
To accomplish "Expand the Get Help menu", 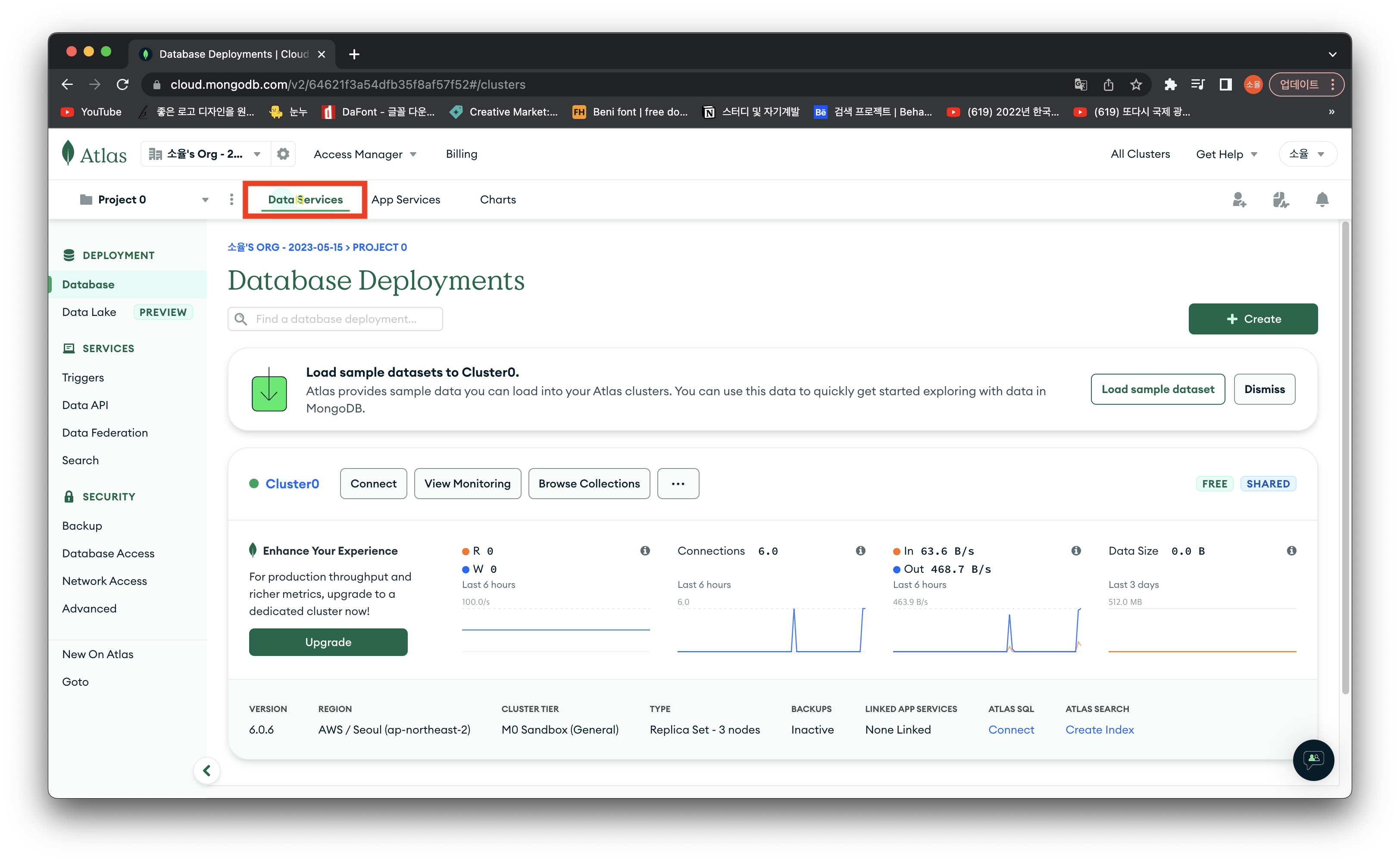I will coord(1227,154).
